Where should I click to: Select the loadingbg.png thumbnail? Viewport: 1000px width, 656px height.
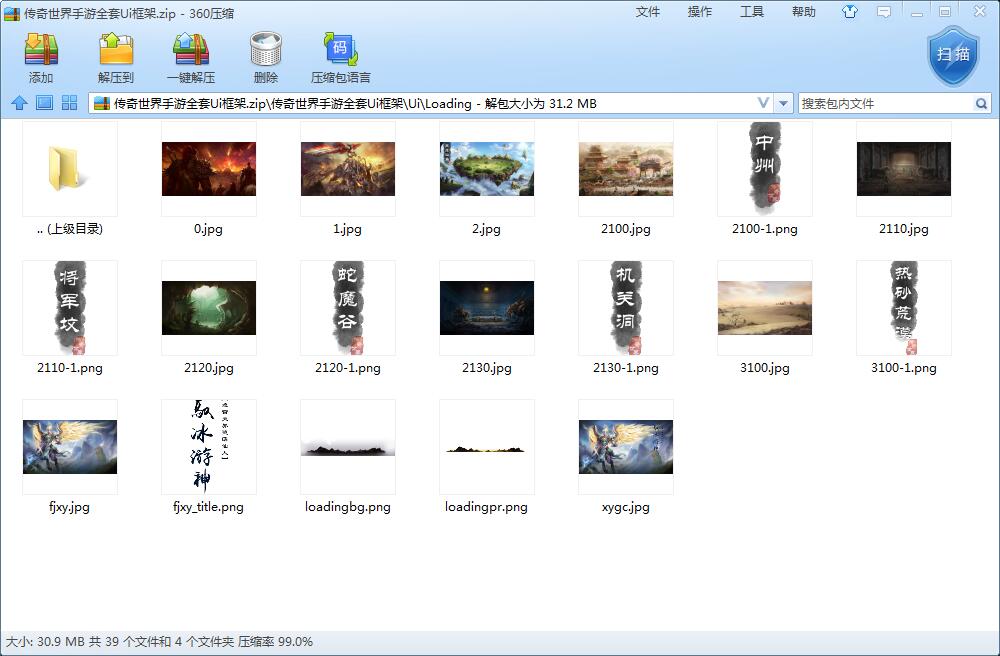348,448
